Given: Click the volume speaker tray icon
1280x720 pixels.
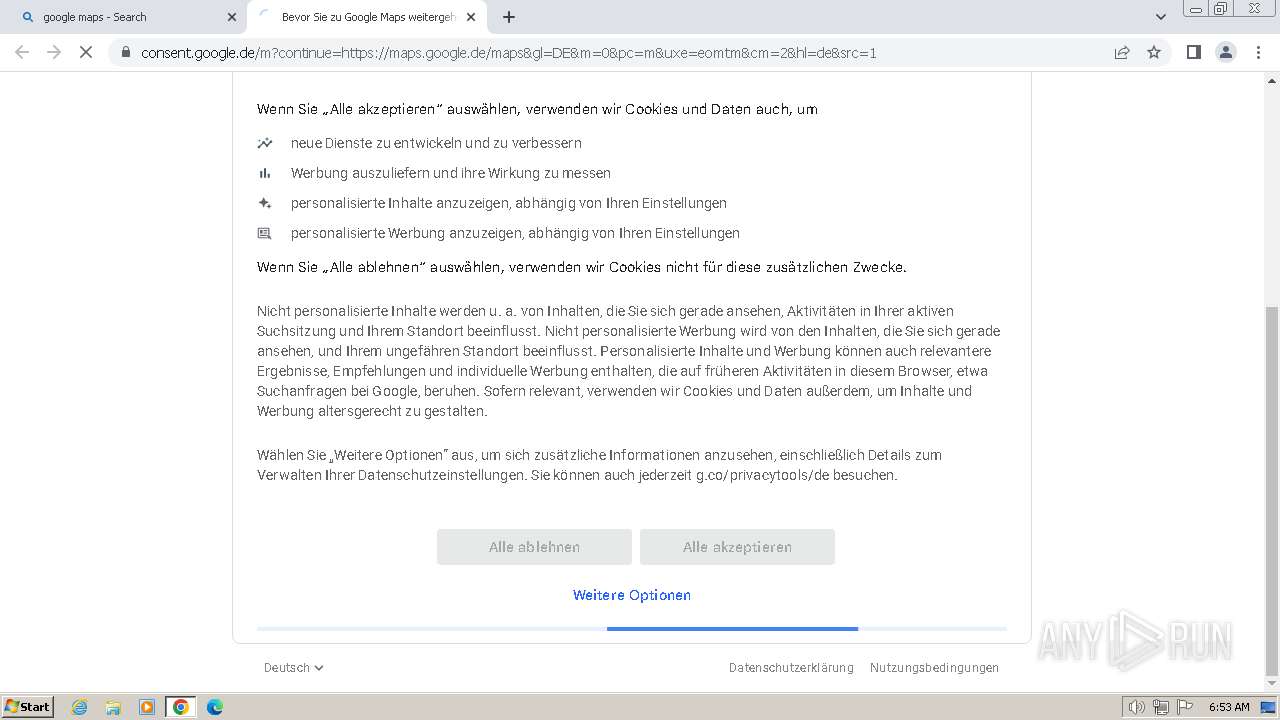Looking at the screenshot, I should click(1137, 707).
